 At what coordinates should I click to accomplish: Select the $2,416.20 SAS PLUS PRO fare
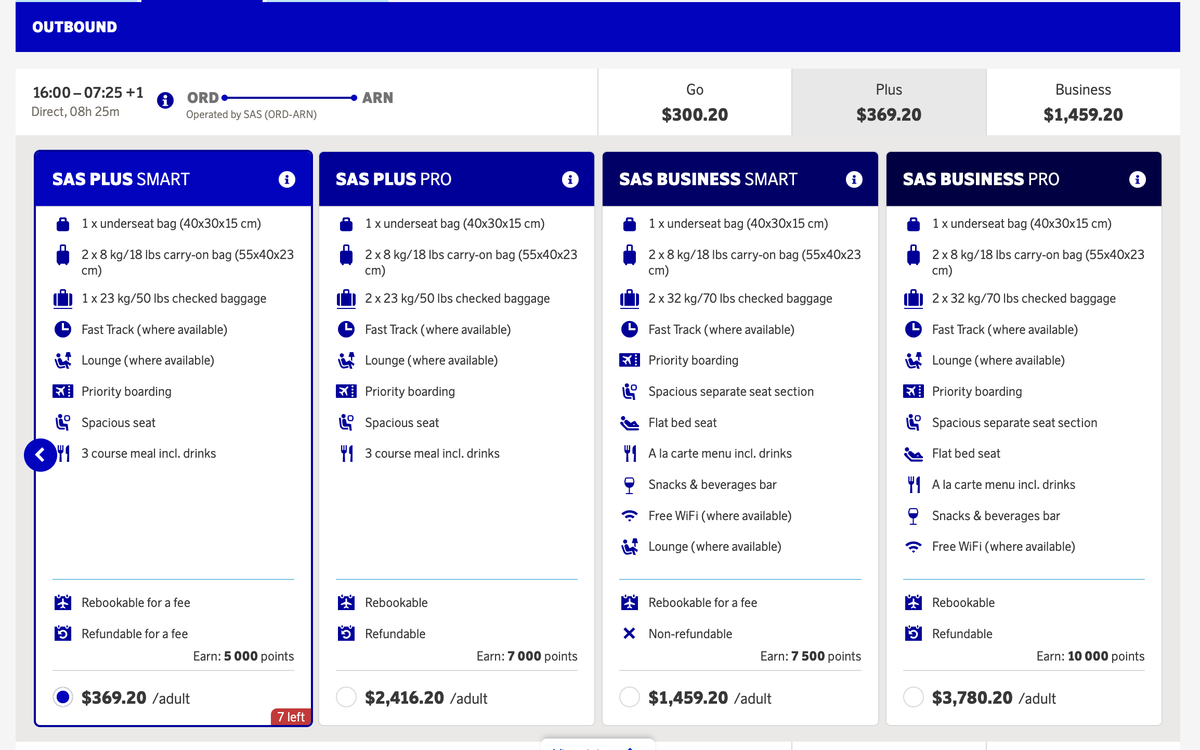pos(345,697)
